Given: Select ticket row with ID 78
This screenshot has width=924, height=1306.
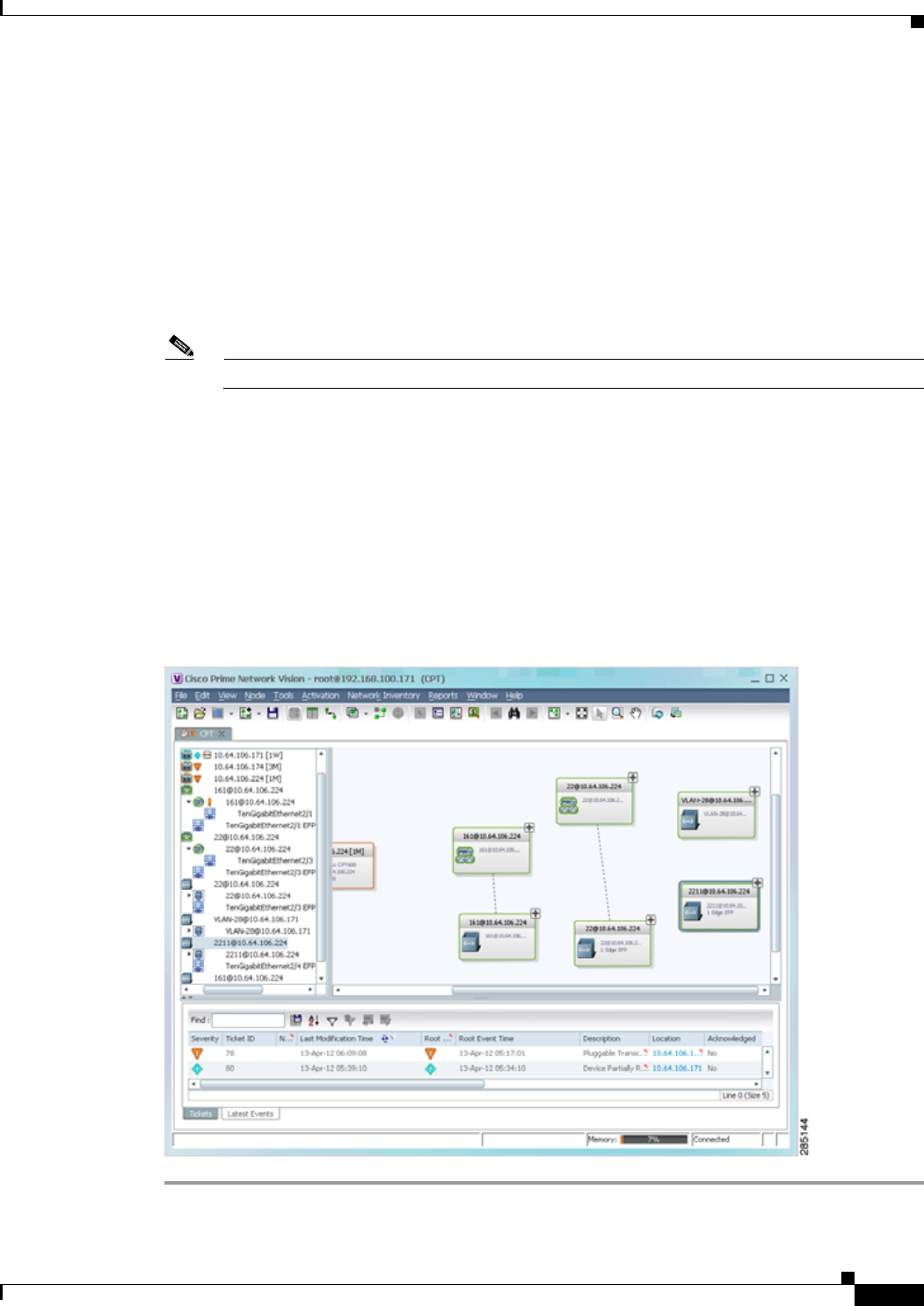Looking at the screenshot, I should (475, 1053).
